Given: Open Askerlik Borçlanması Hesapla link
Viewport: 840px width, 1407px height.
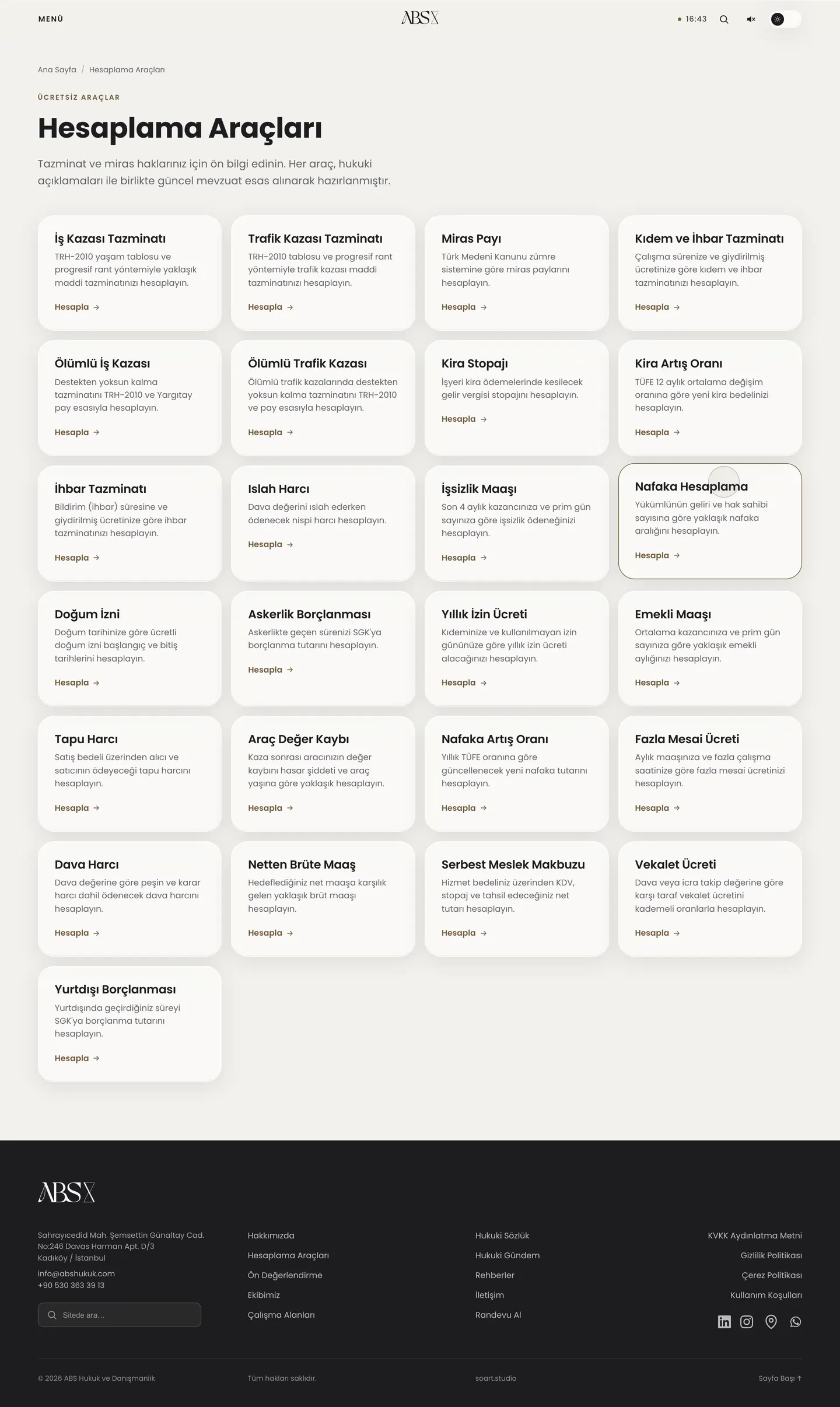Looking at the screenshot, I should coord(270,670).
